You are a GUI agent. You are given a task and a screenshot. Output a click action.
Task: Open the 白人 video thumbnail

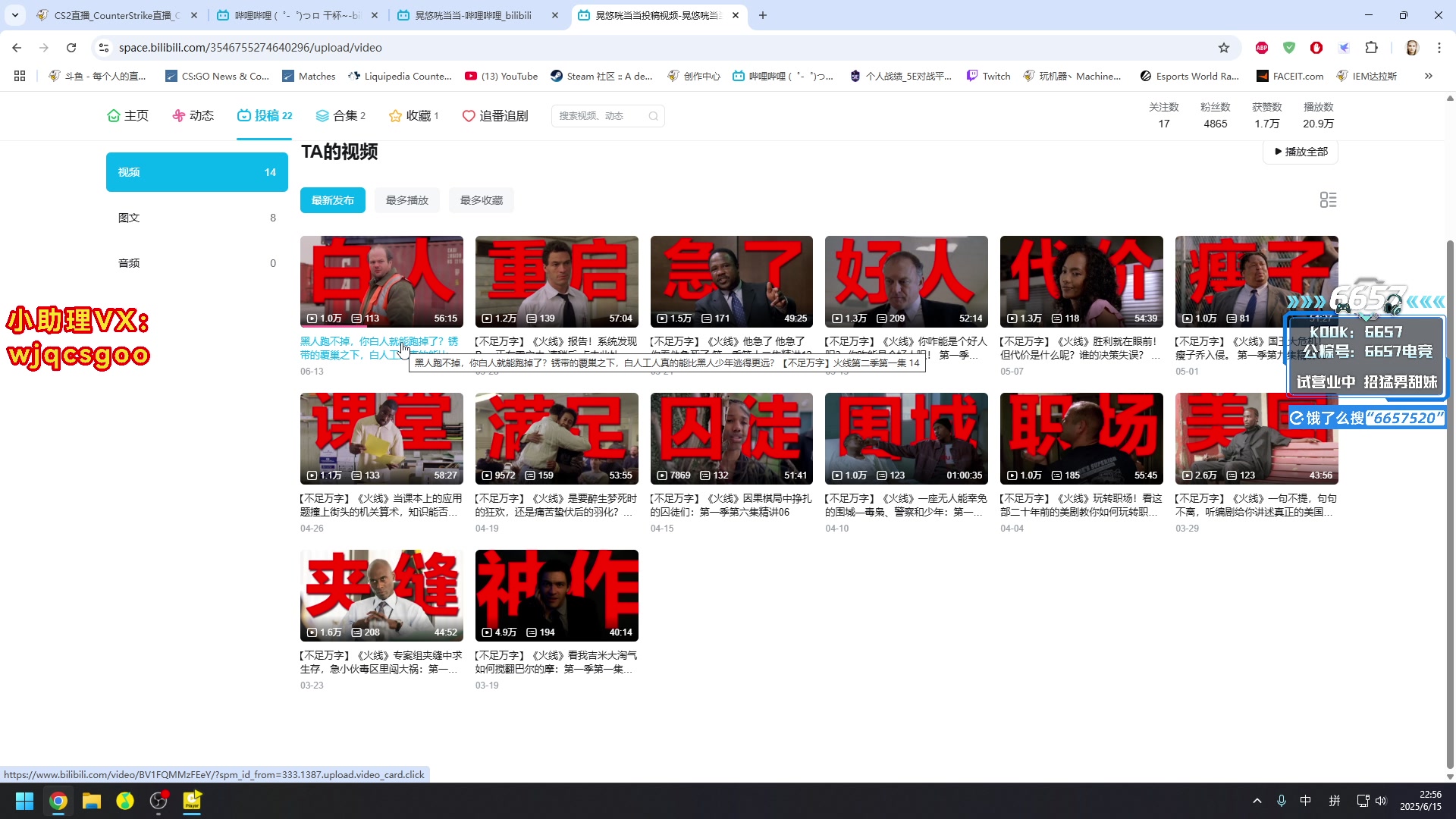(x=381, y=281)
